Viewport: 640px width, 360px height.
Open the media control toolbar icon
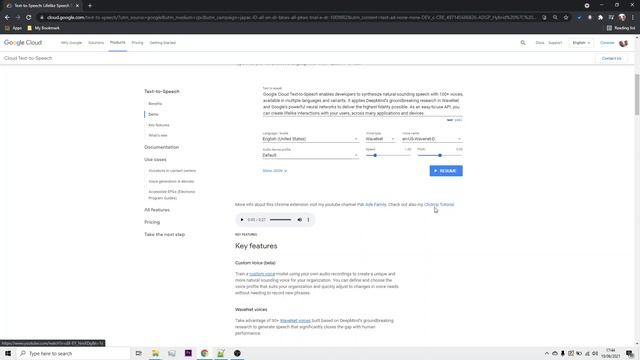[x=611, y=18]
